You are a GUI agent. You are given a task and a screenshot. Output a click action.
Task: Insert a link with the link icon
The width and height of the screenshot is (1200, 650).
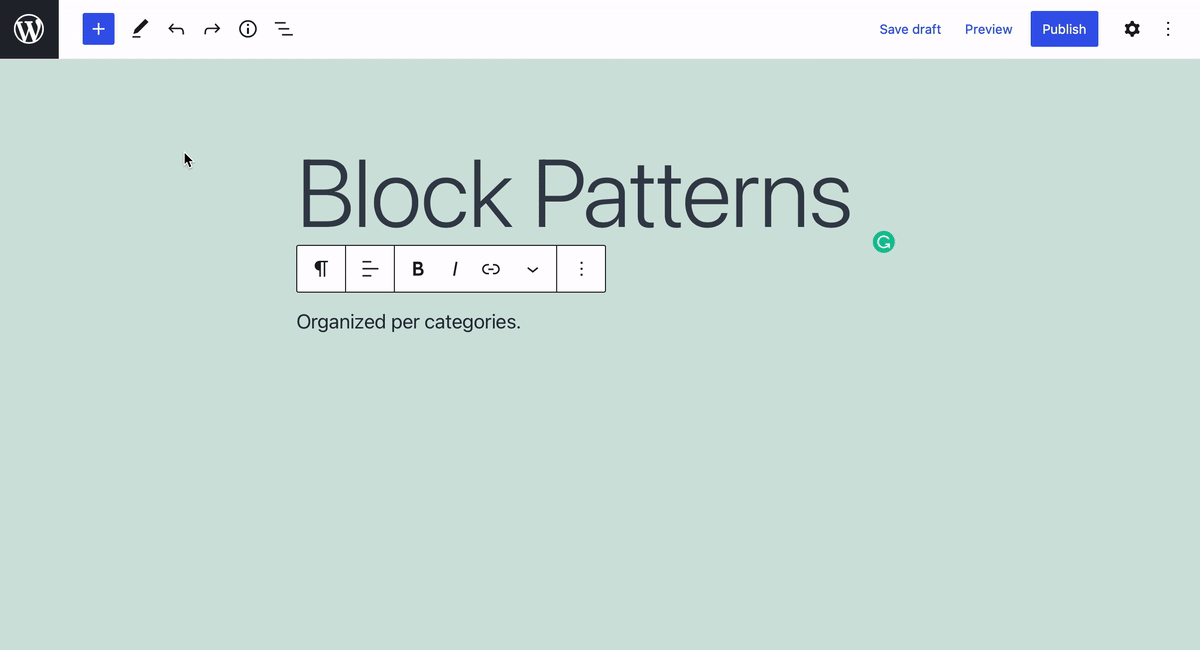coord(491,269)
